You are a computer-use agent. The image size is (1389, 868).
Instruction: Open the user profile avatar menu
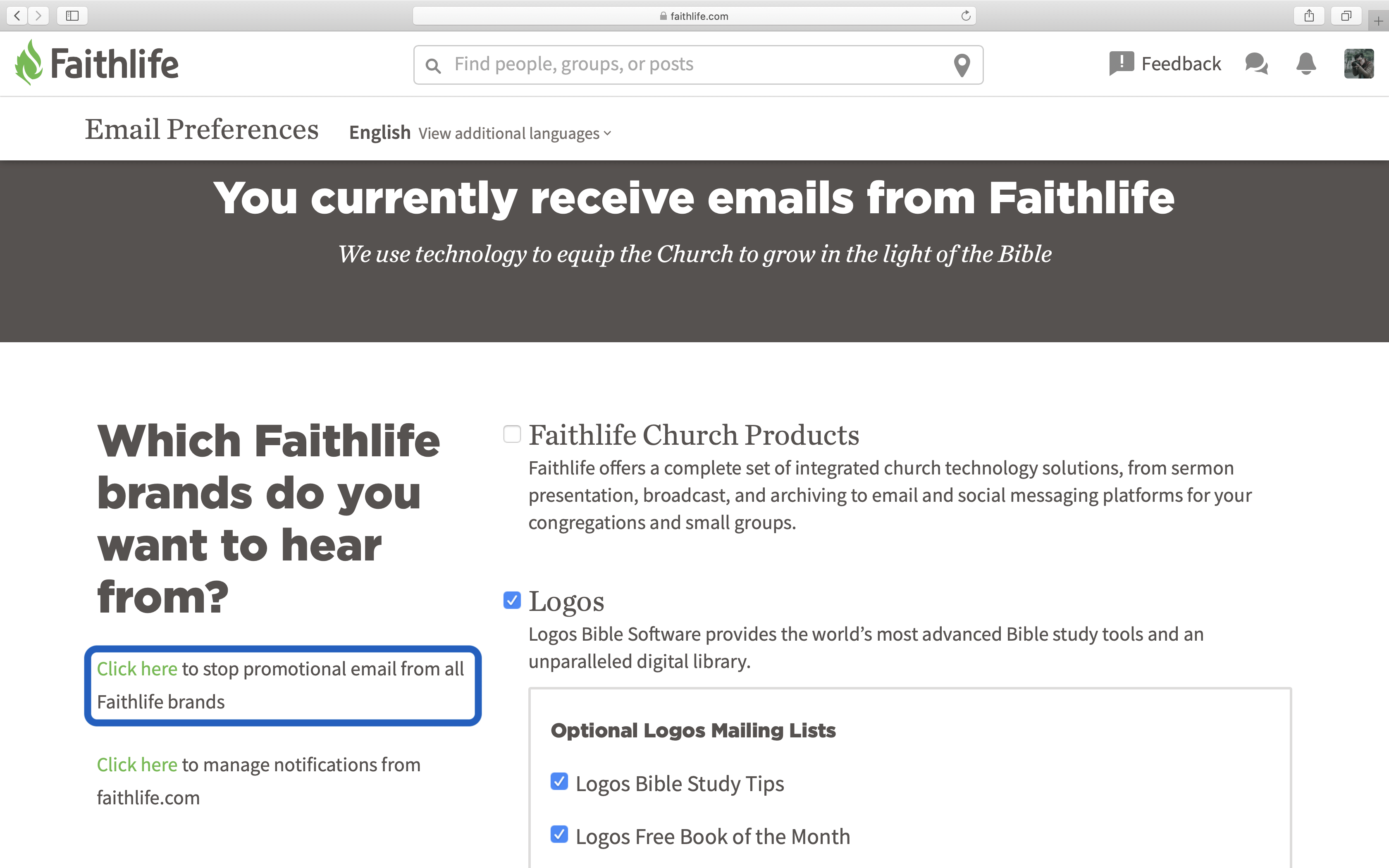coord(1358,63)
